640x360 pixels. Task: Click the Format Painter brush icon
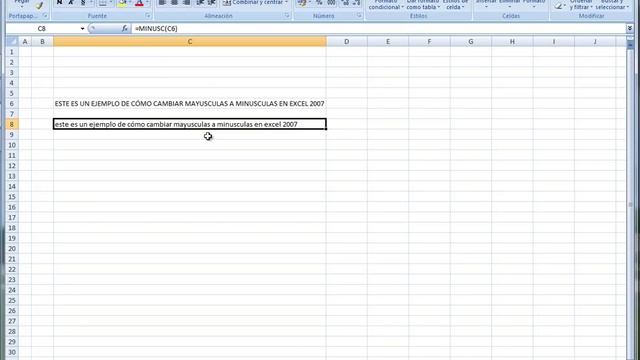coord(39,4)
